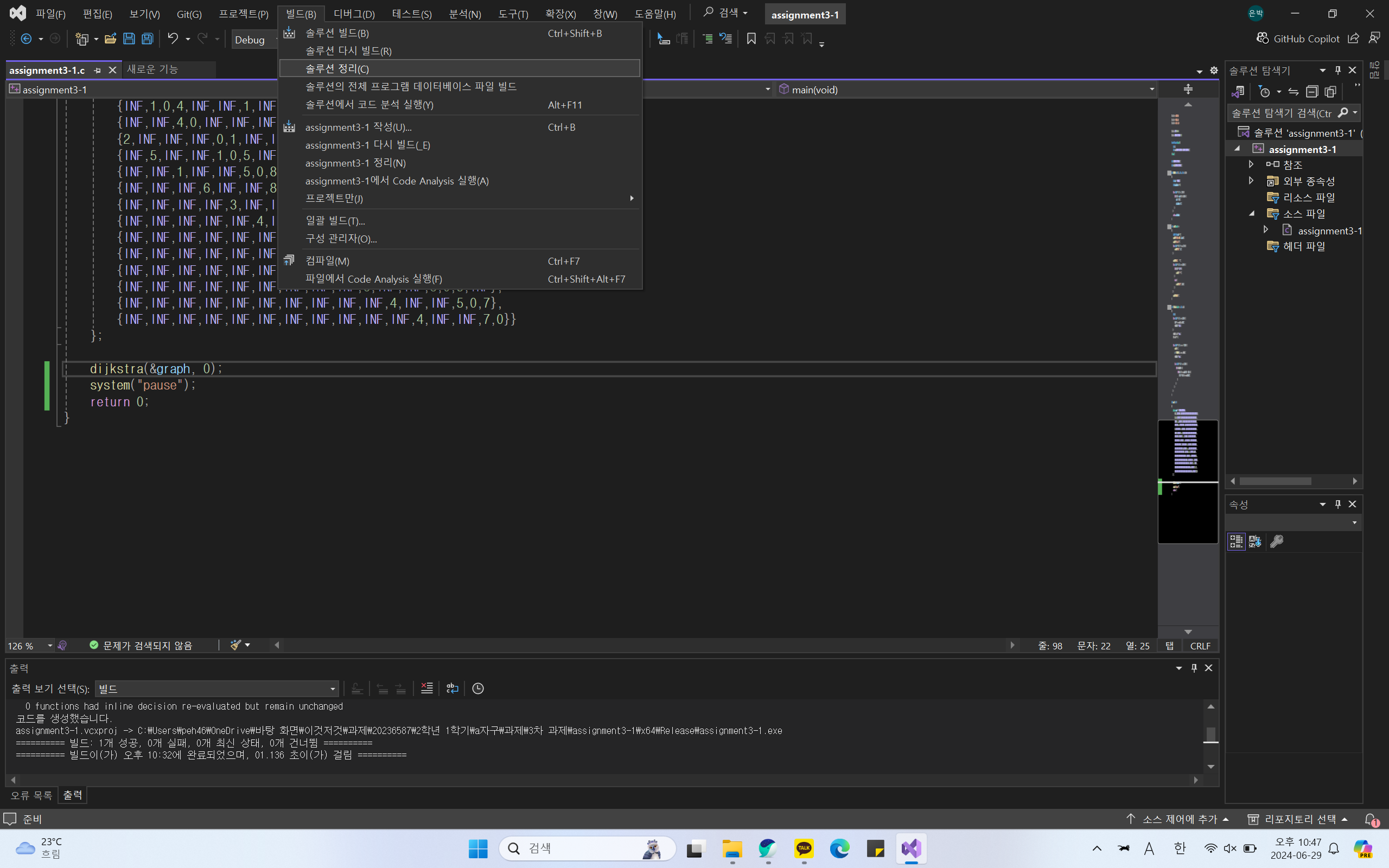Select 솔루션 다시 빌드(R) menu item
1389x868 pixels.
point(460,51)
